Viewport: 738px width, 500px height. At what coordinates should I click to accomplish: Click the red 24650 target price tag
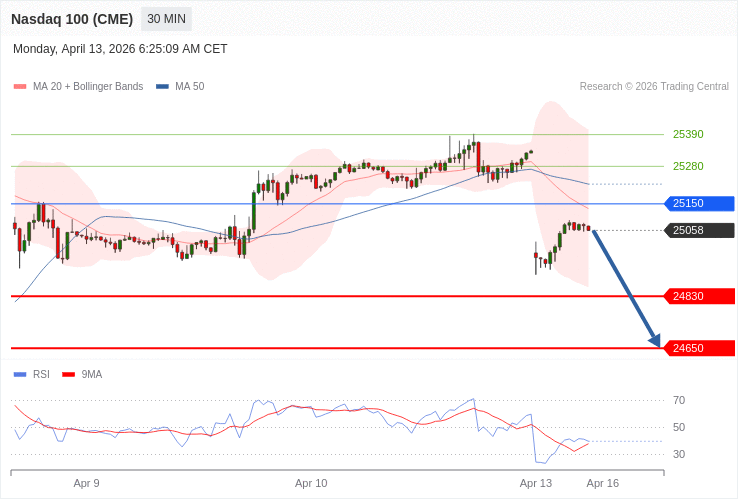pyautogui.click(x=699, y=348)
